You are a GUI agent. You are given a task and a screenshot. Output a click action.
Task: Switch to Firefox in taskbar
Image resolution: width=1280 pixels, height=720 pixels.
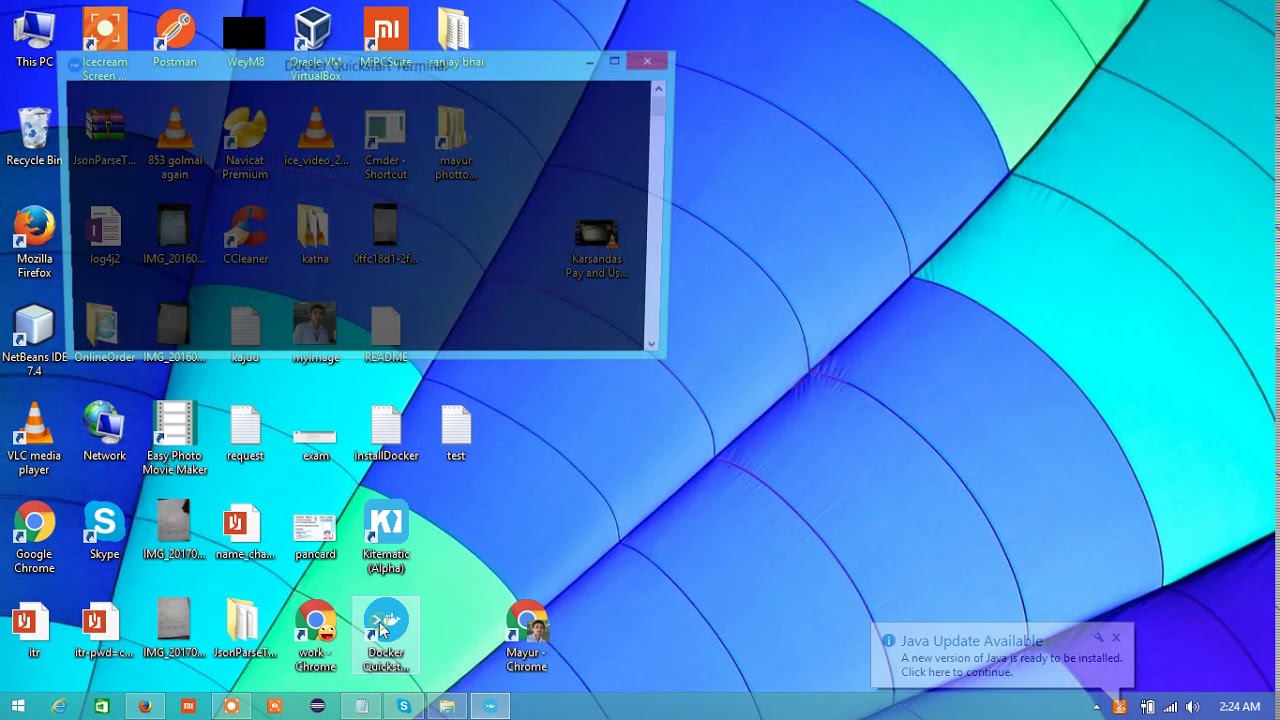point(145,707)
